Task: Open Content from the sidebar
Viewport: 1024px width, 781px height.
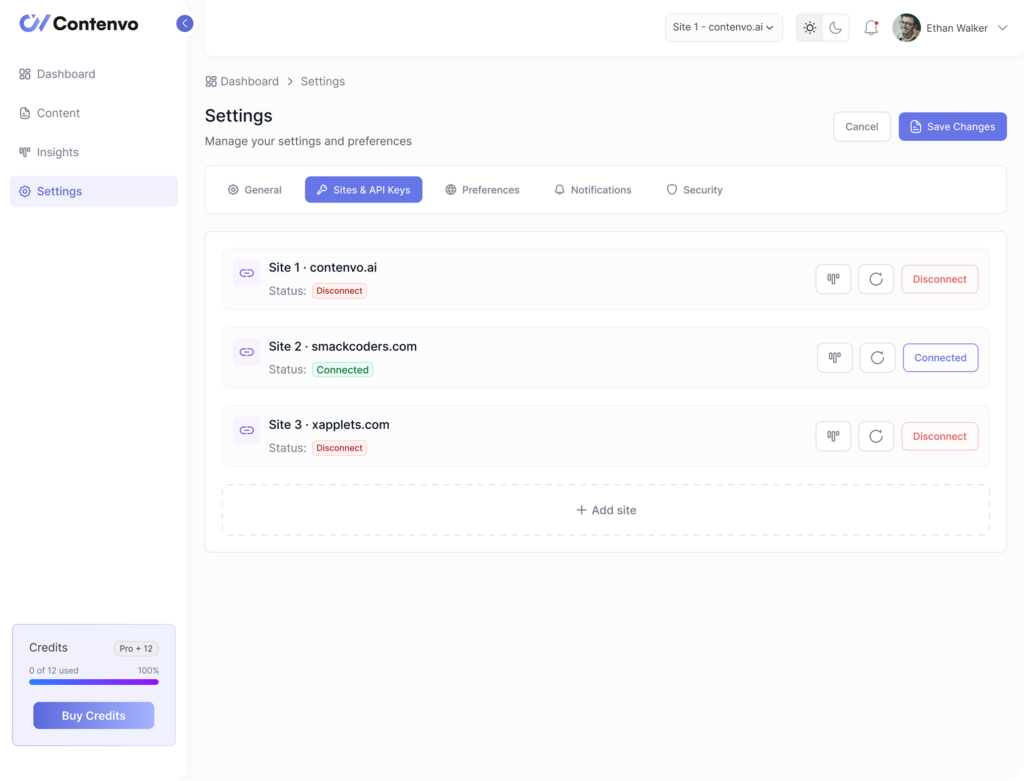Action: (x=58, y=112)
